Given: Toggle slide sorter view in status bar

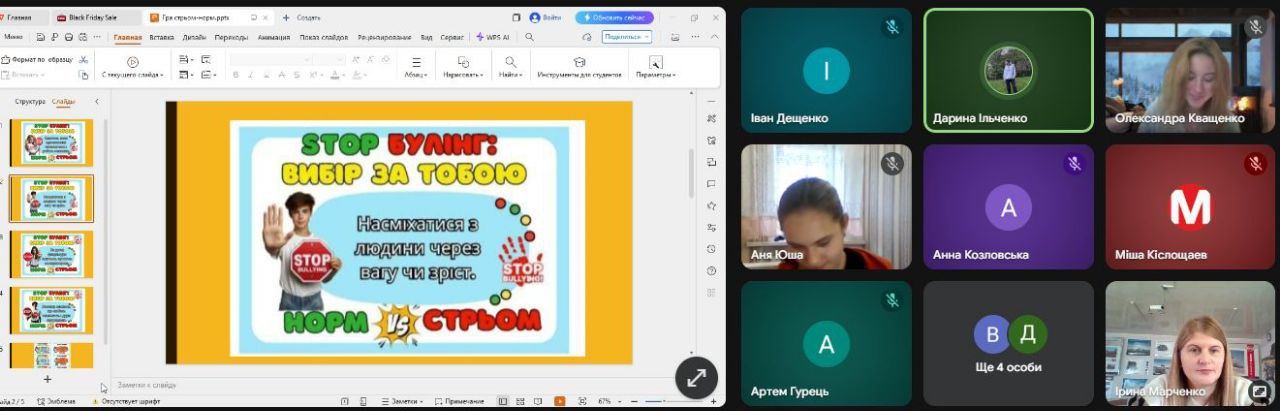Looking at the screenshot, I should point(518,401).
